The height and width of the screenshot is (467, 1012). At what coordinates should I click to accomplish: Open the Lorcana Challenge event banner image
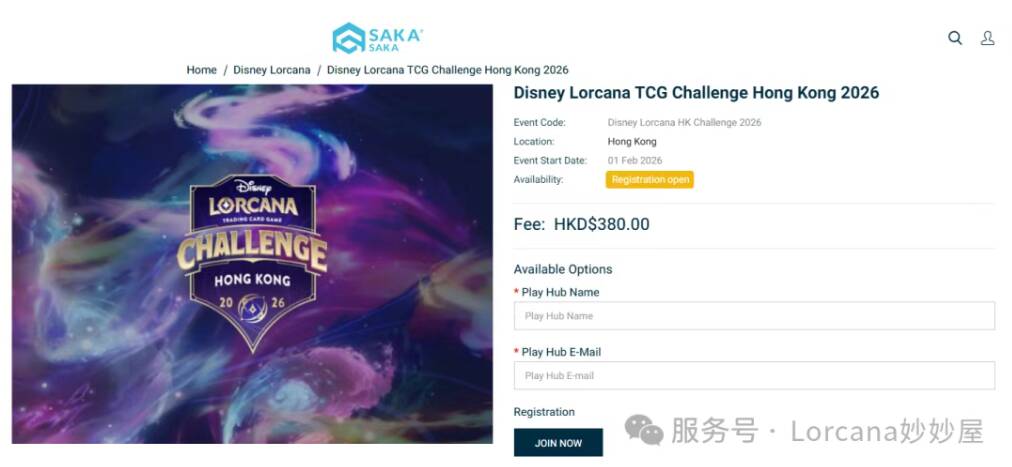coord(252,264)
